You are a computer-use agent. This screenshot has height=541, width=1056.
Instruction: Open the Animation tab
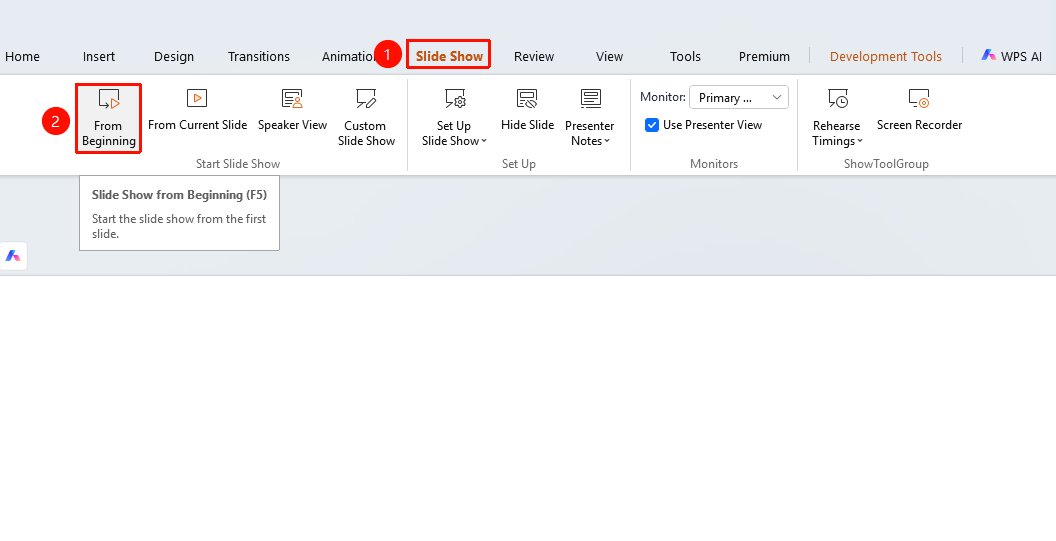(x=348, y=57)
